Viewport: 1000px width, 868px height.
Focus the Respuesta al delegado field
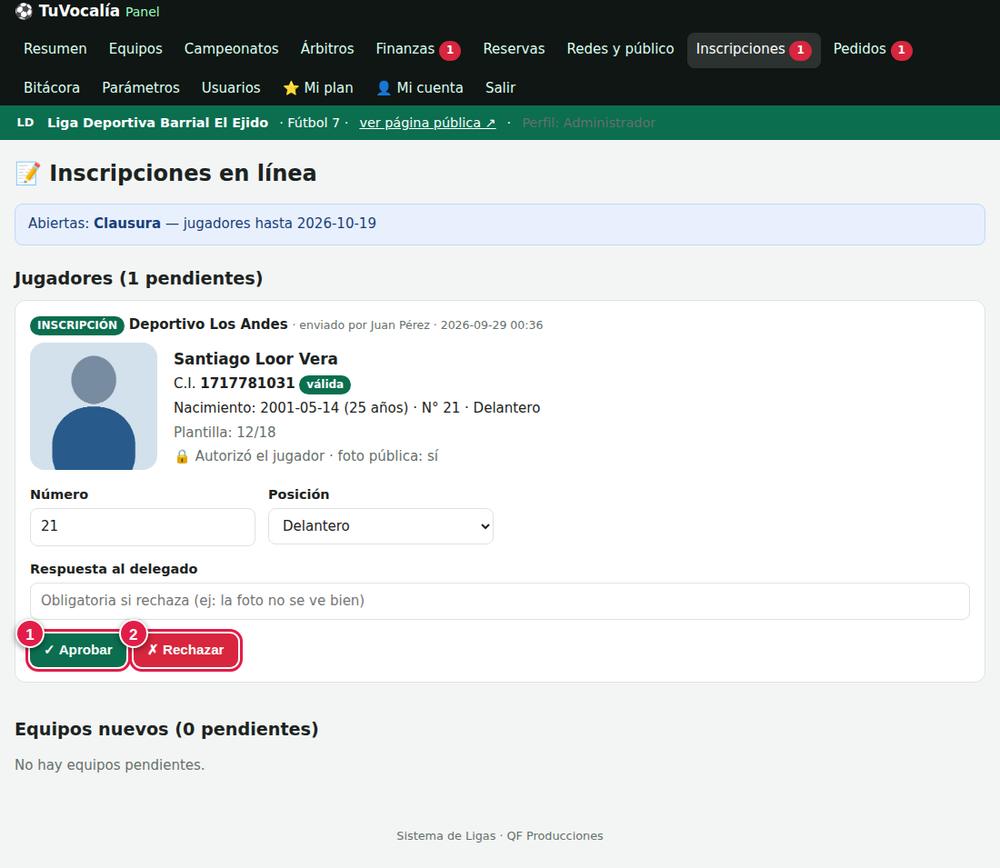tap(500, 601)
